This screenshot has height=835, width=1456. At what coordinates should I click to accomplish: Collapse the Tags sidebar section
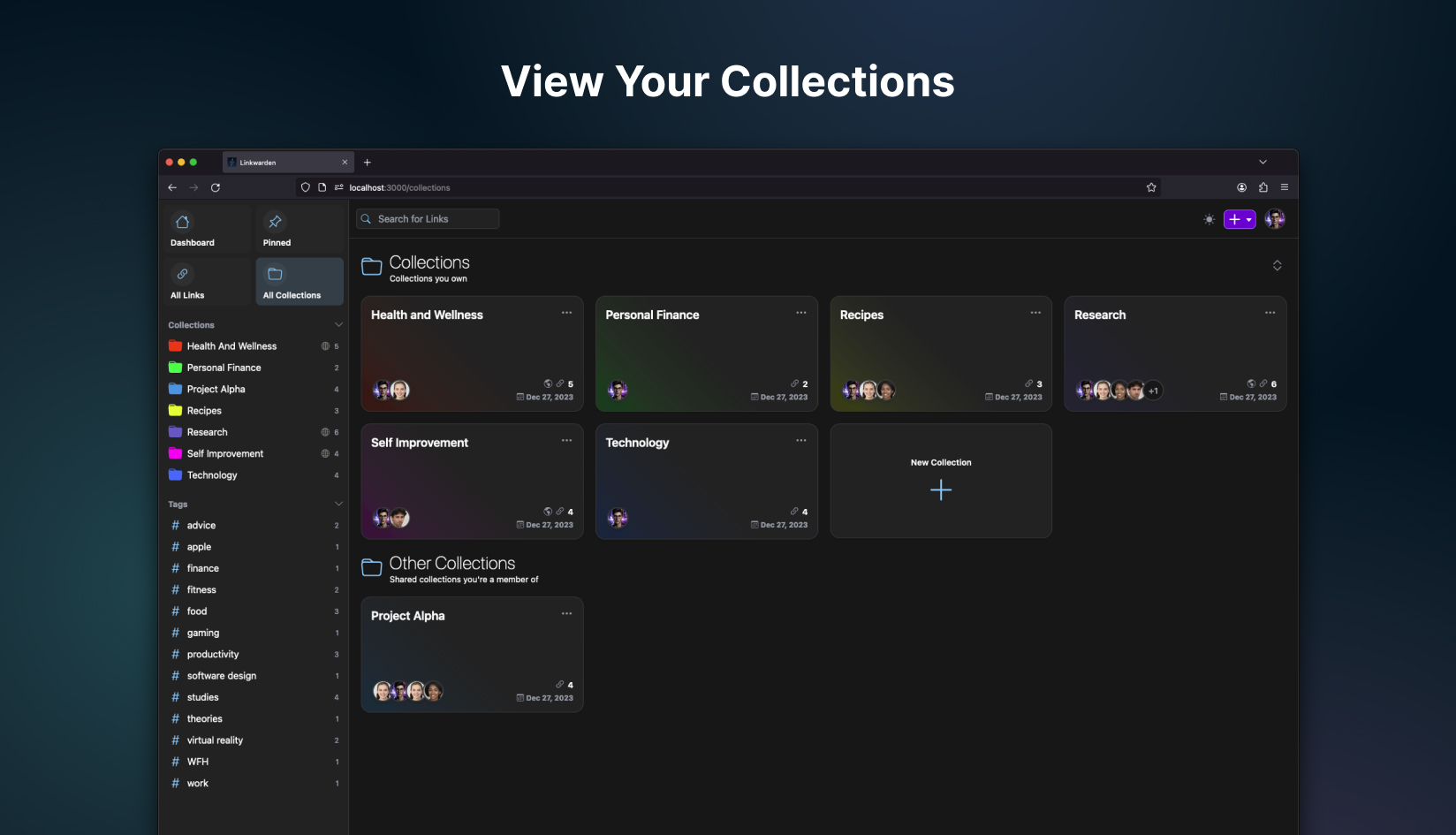tap(338, 504)
